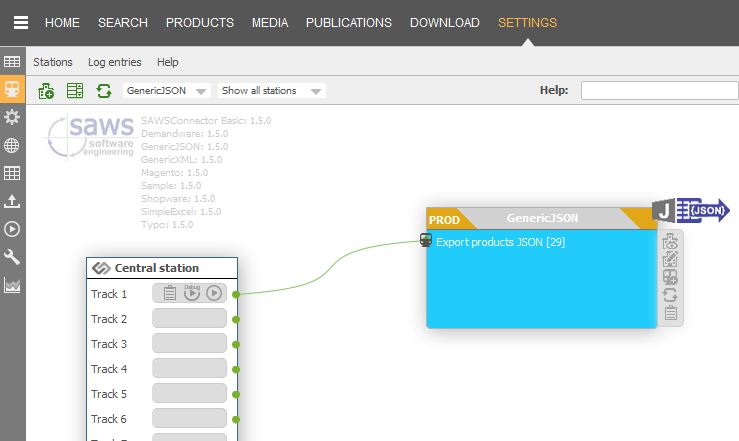
Task: Switch to the PRODUCTS tab
Action: pos(199,23)
